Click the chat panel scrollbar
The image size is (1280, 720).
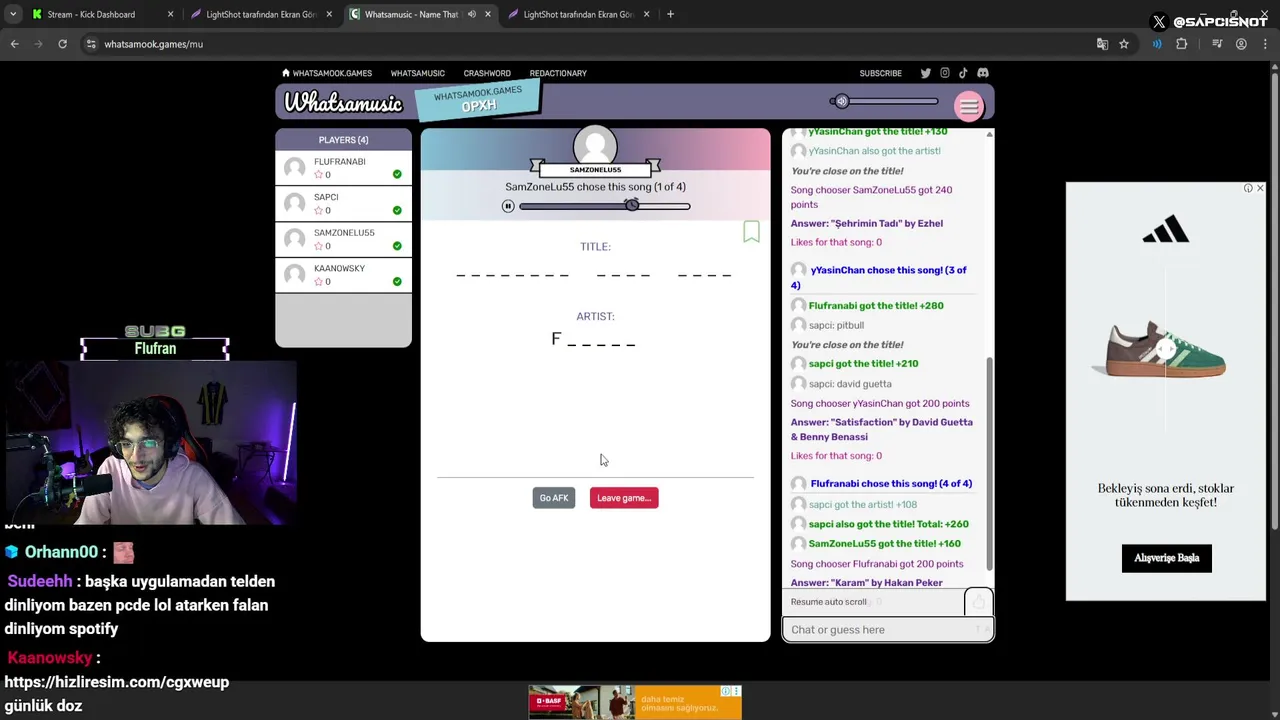pyautogui.click(x=989, y=464)
